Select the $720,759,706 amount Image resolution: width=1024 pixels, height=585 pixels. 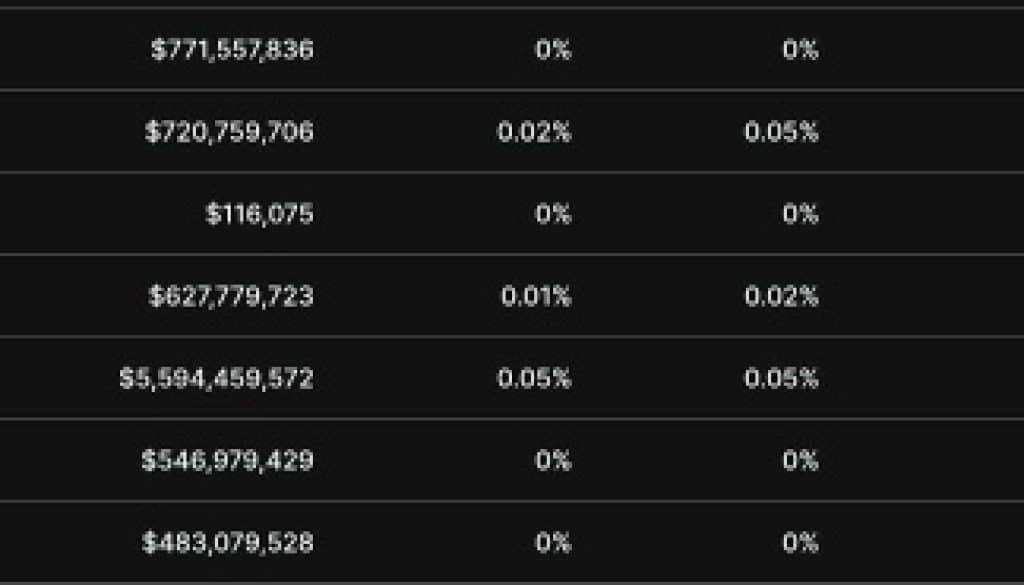click(x=229, y=131)
